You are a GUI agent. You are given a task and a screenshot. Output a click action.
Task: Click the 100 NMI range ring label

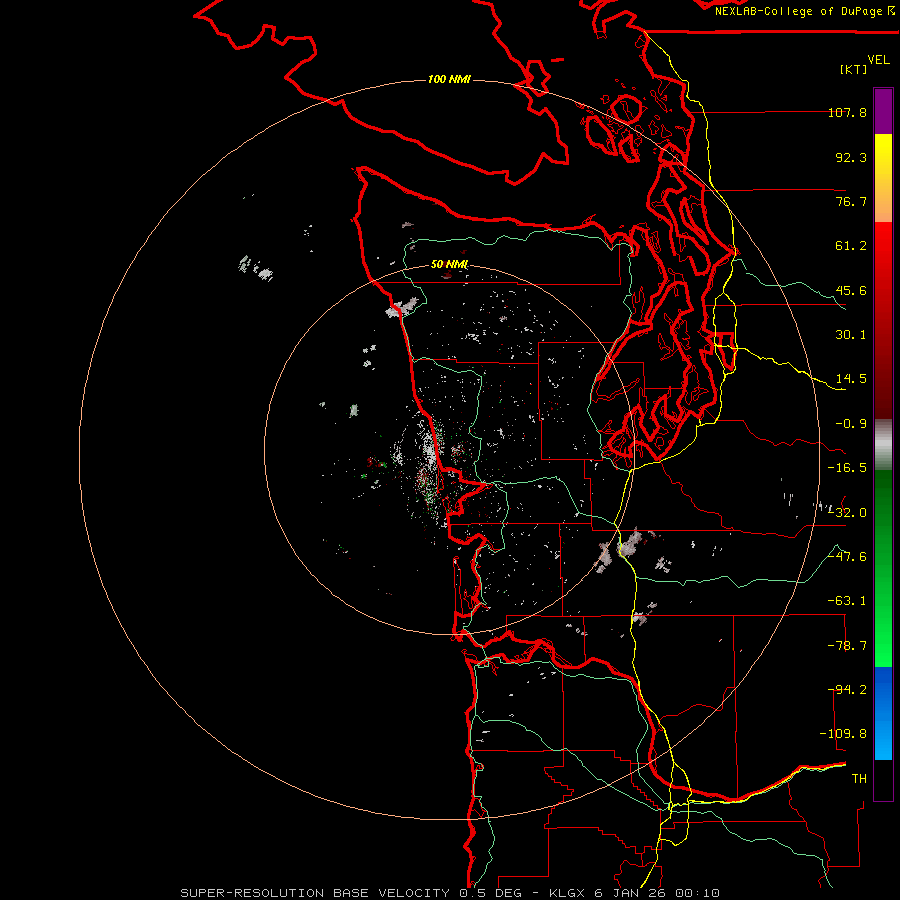449,79
